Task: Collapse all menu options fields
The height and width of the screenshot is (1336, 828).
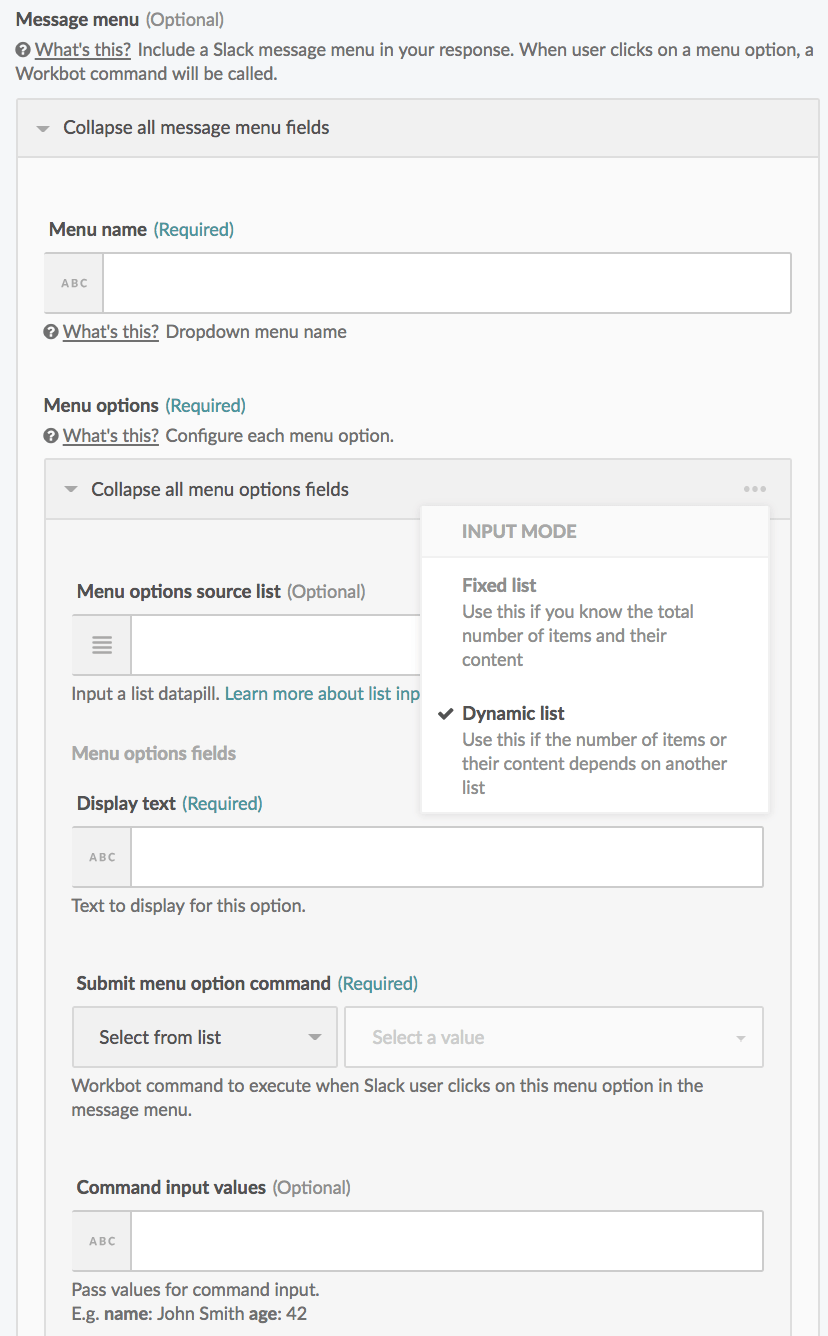Action: (220, 490)
